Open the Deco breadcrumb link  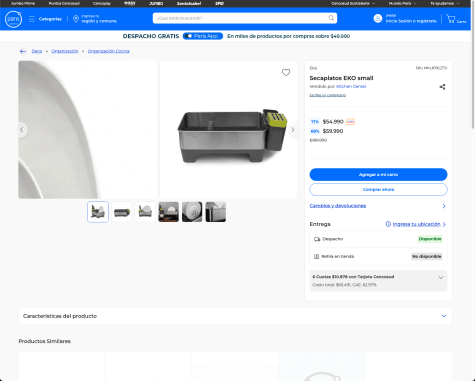(37, 51)
